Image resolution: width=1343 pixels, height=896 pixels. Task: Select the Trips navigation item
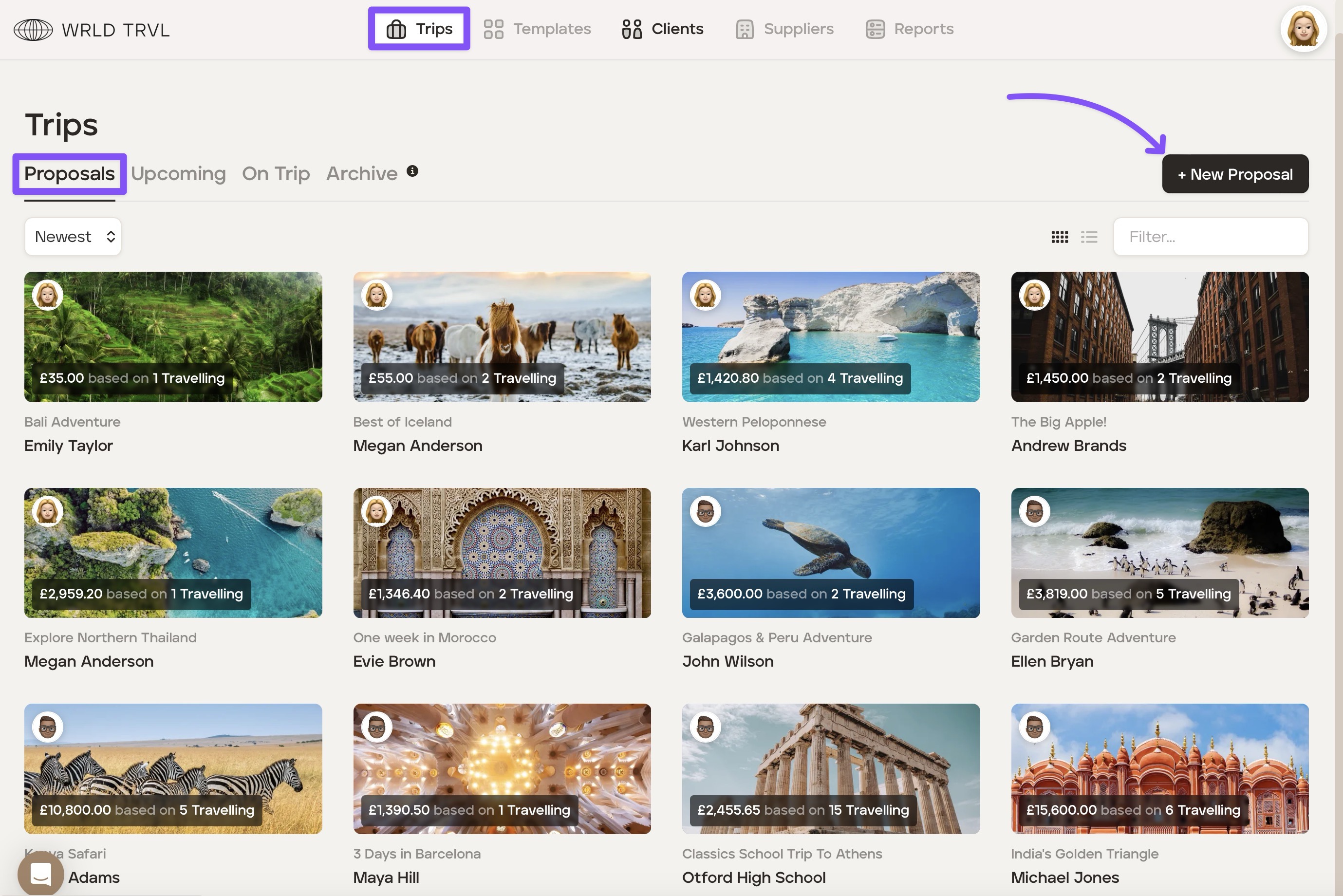pos(419,29)
